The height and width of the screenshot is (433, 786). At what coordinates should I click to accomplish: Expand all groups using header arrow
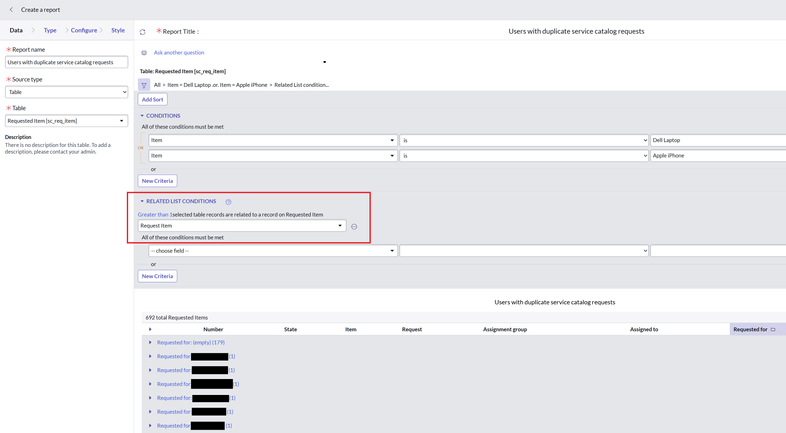(150, 329)
